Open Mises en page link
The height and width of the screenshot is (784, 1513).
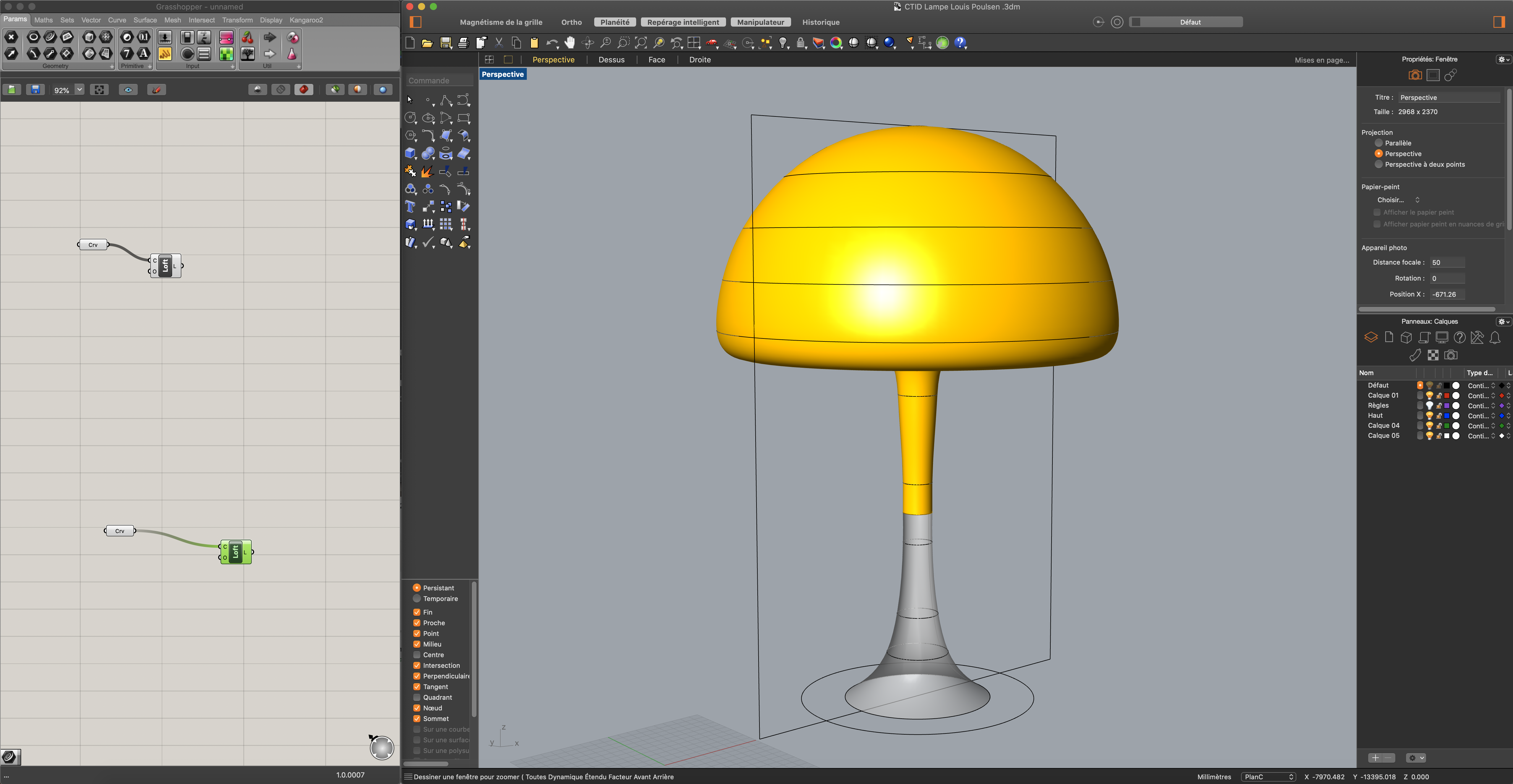point(1321,60)
